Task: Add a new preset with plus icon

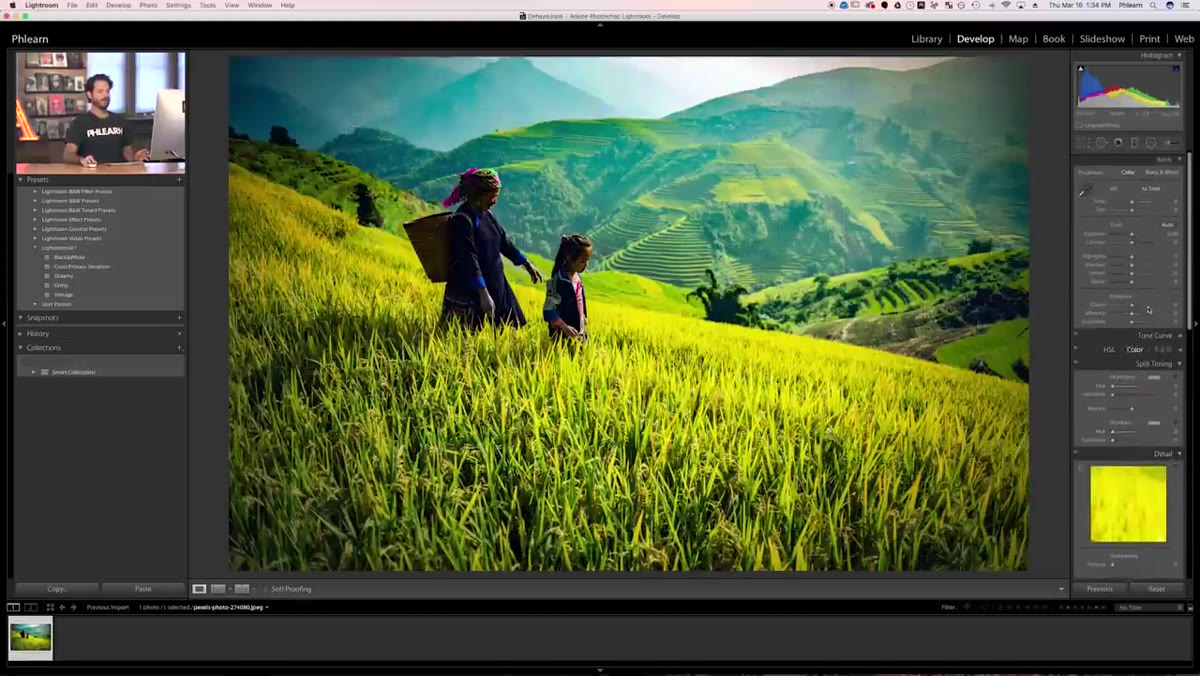Action: 179,180
